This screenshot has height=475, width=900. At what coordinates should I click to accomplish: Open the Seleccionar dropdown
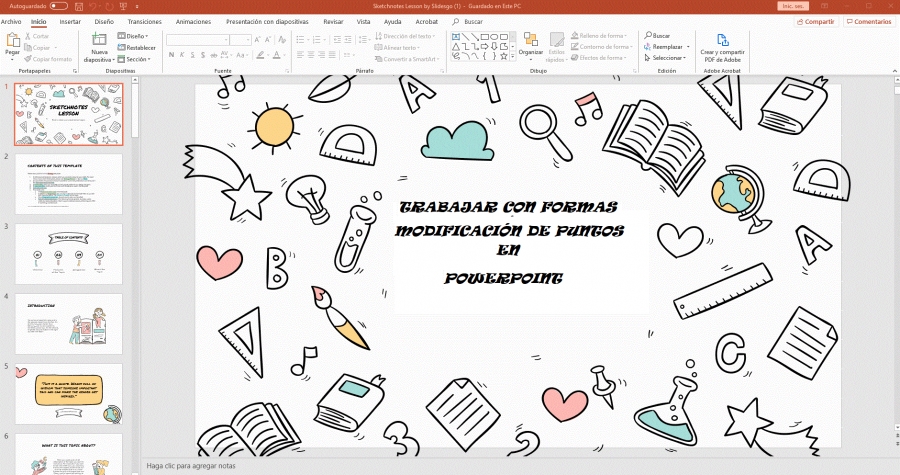click(665, 58)
